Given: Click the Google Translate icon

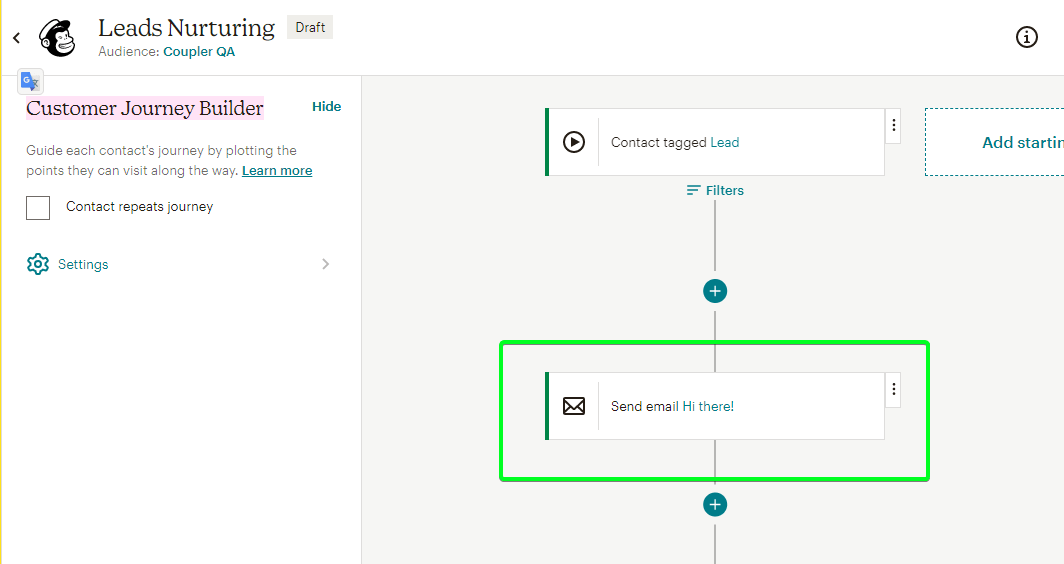Looking at the screenshot, I should (31, 82).
